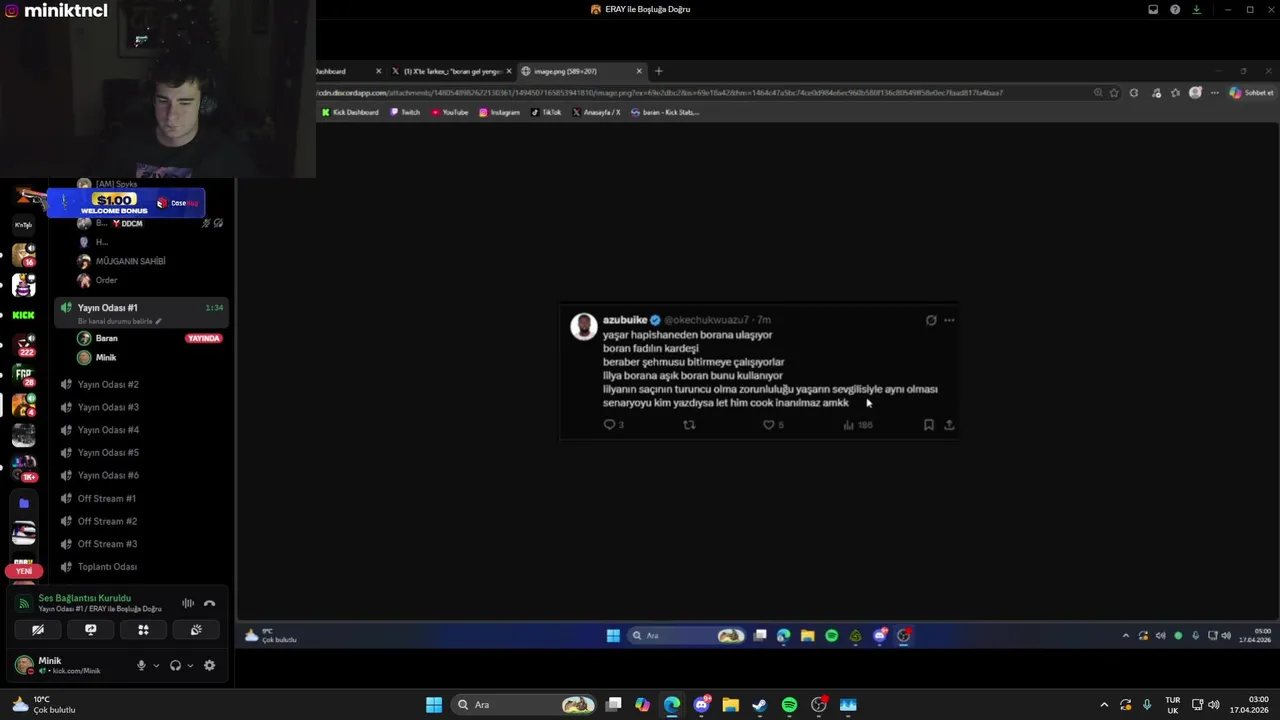The height and width of the screenshot is (720, 1280).
Task: Open a new browser tab with plus
Action: [x=658, y=71]
